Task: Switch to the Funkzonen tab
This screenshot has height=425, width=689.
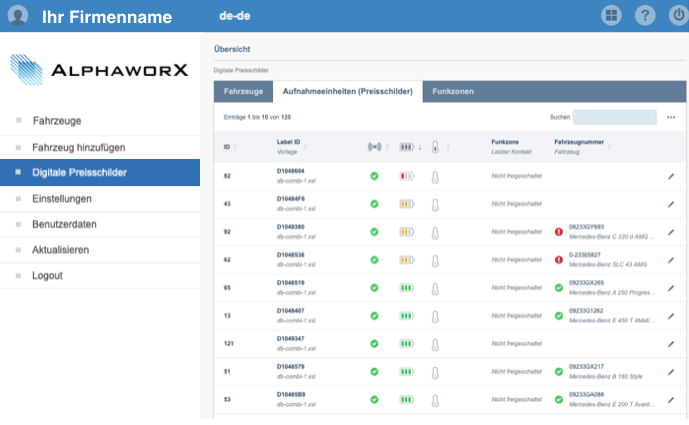Action: click(x=453, y=91)
